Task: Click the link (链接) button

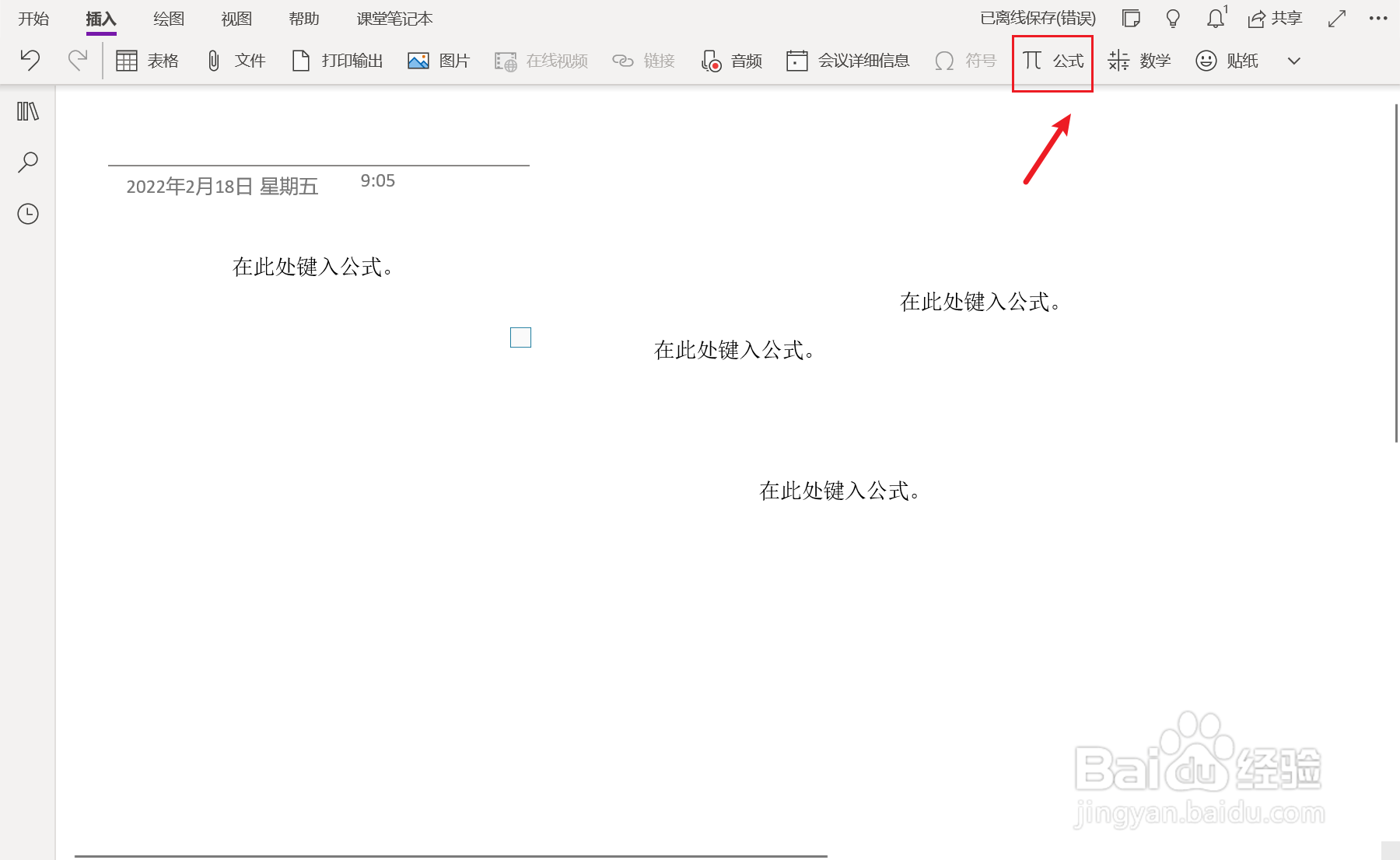Action: click(643, 61)
